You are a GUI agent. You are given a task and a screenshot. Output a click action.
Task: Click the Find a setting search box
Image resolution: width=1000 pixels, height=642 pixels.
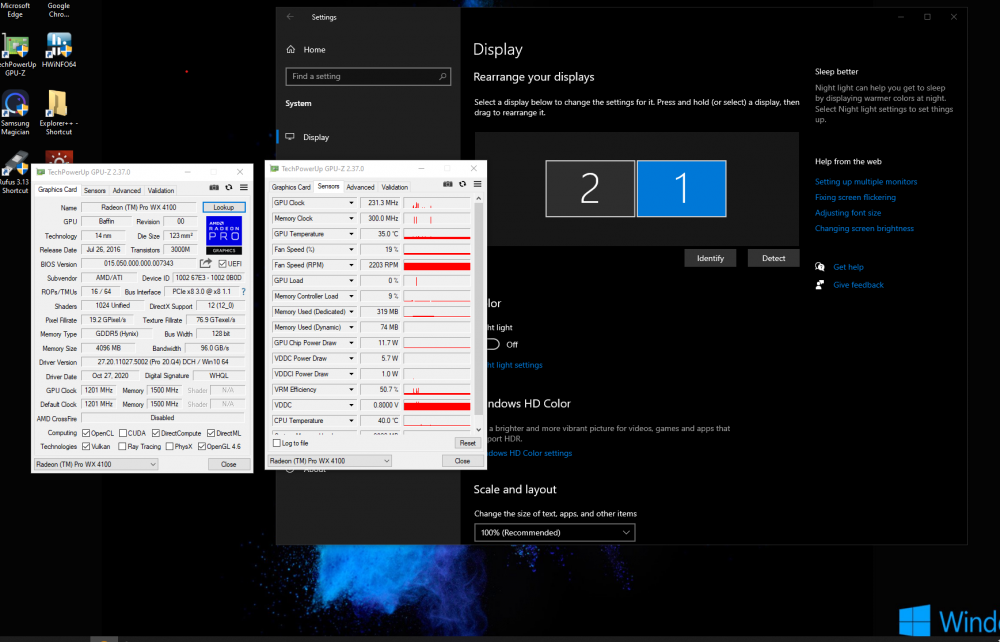pos(368,77)
